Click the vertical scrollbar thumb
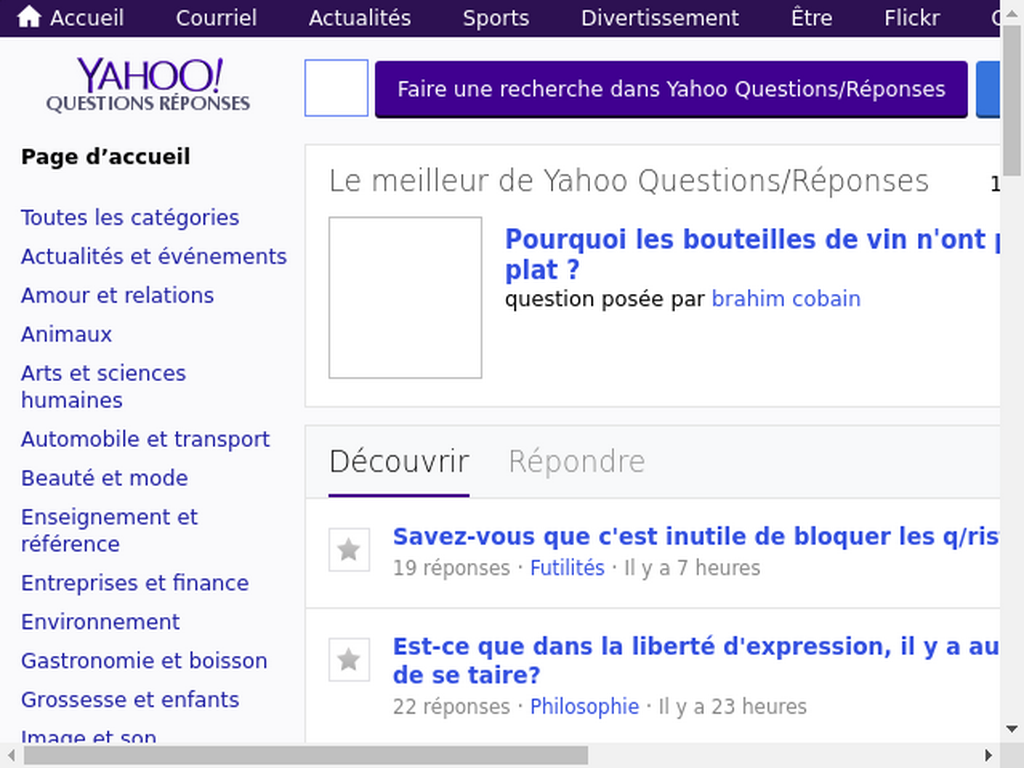The image size is (1024, 768). [x=1012, y=99]
